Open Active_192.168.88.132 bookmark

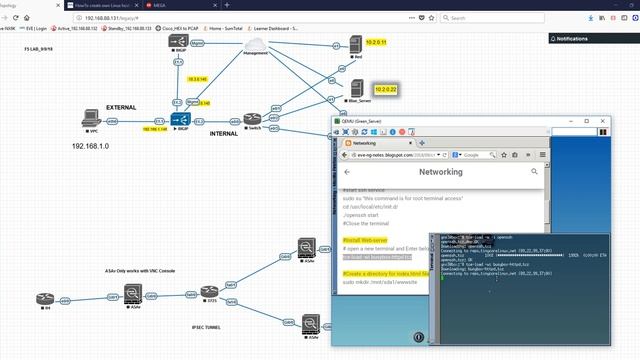pos(74,29)
